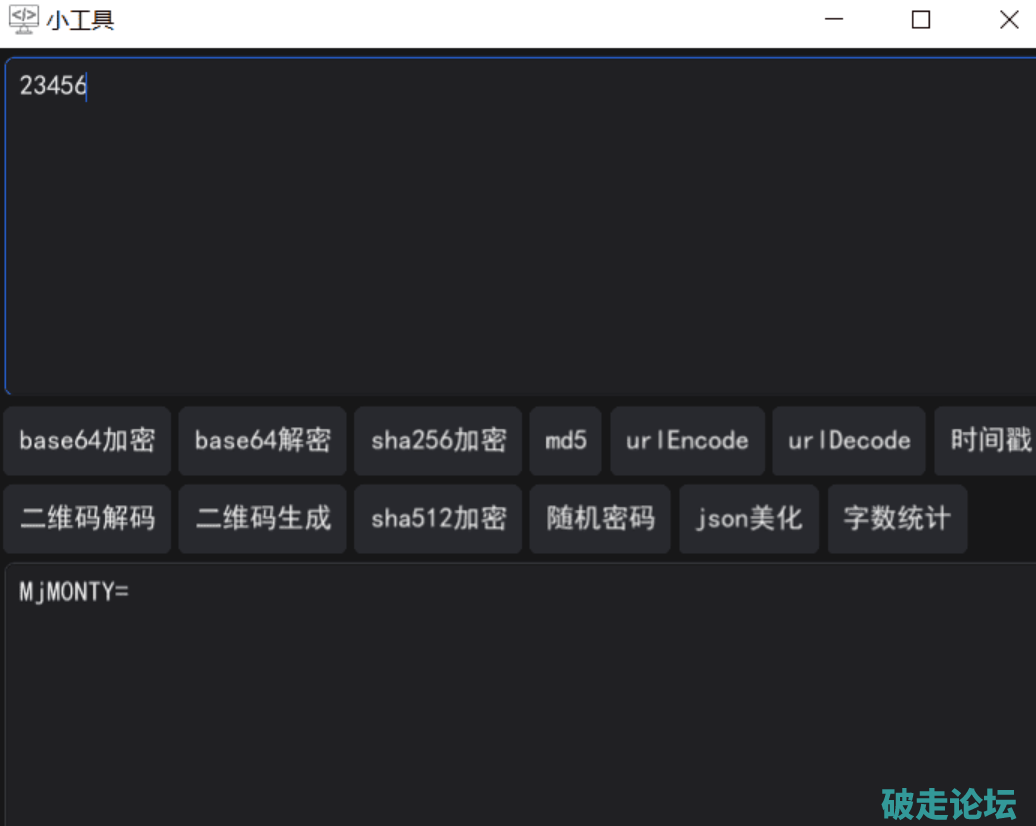1036x826 pixels.
Task: Click the 字数统计 word count button
Action: click(897, 519)
